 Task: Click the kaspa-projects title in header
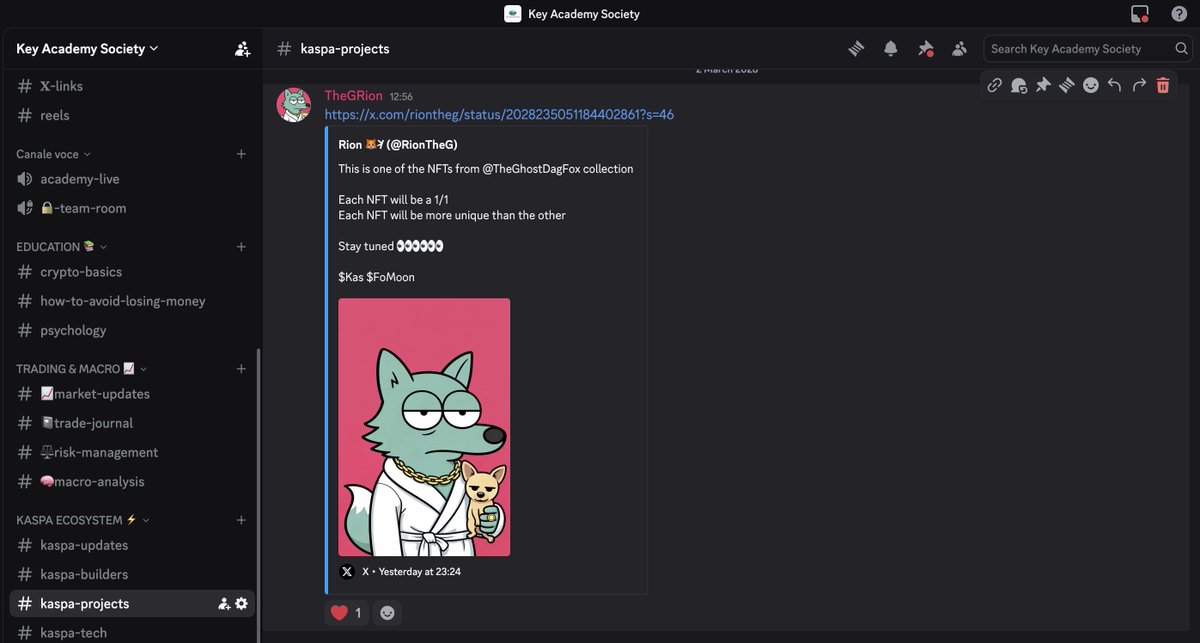[345, 48]
